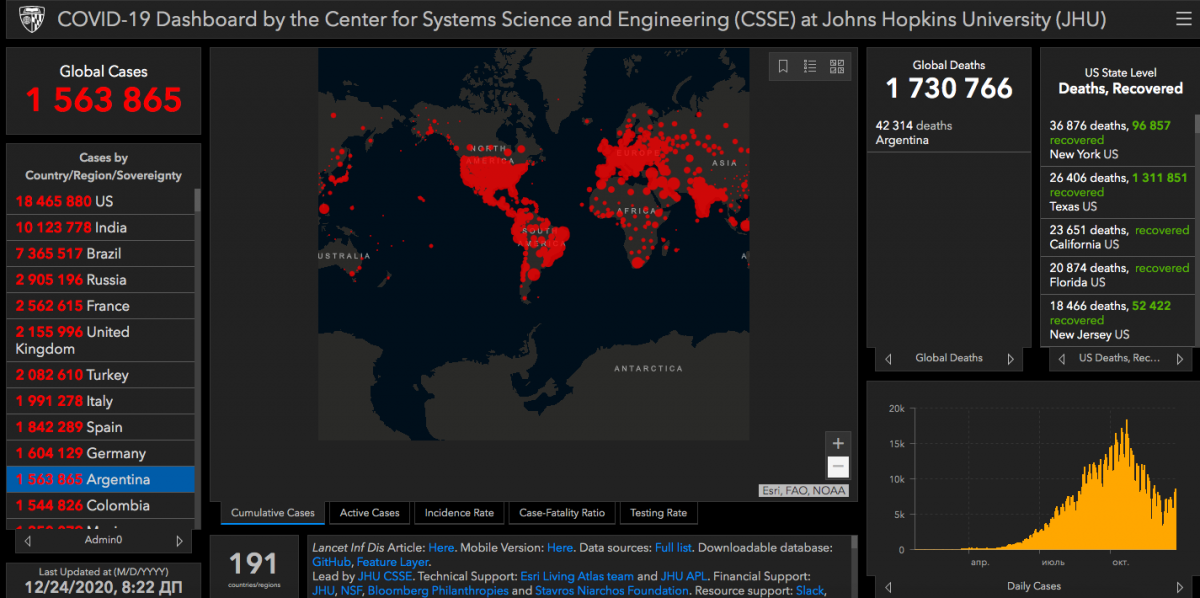Show next Global Deaths panel view
The image size is (1200, 598).
1010,358
